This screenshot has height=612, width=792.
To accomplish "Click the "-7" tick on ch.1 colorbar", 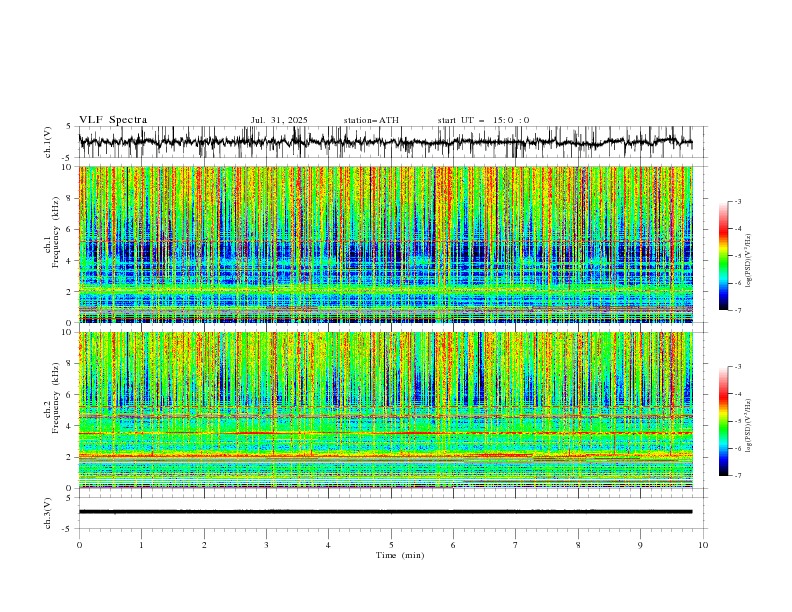I will (x=737, y=311).
